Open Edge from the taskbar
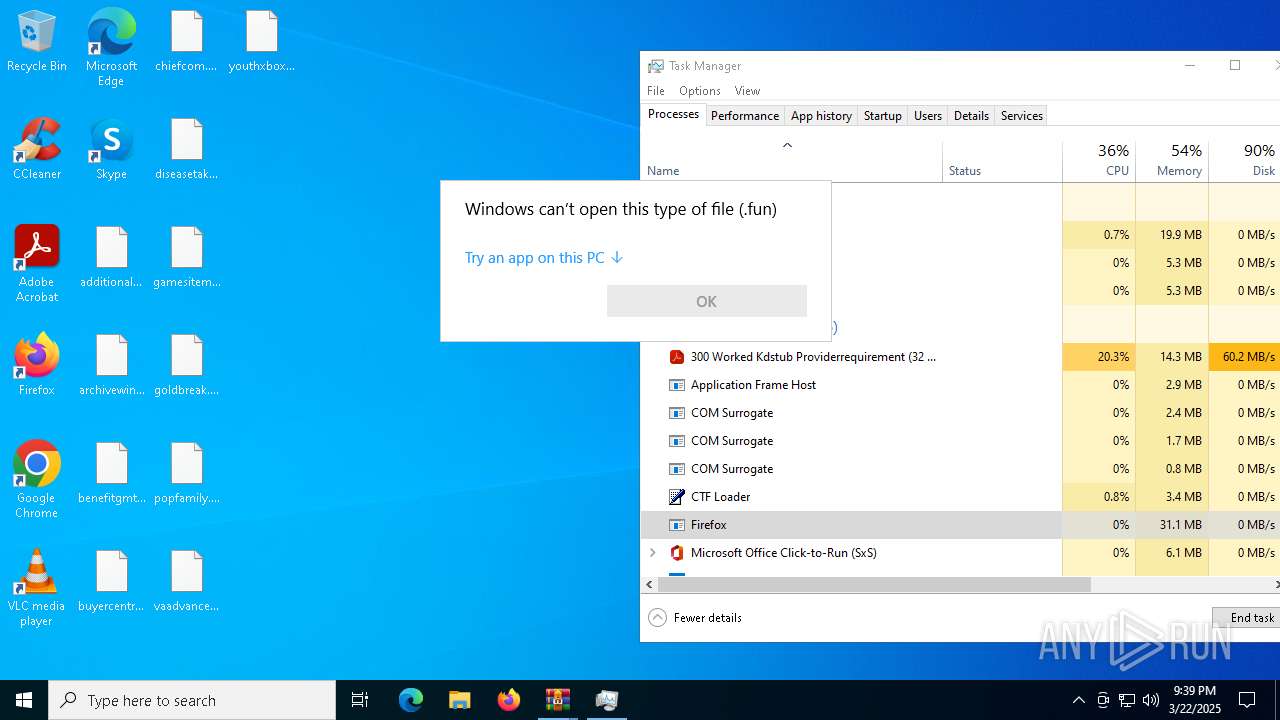 pyautogui.click(x=411, y=700)
